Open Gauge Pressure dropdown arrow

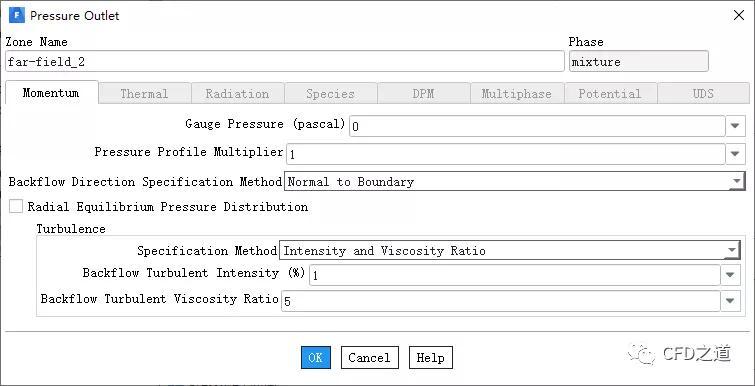point(735,126)
